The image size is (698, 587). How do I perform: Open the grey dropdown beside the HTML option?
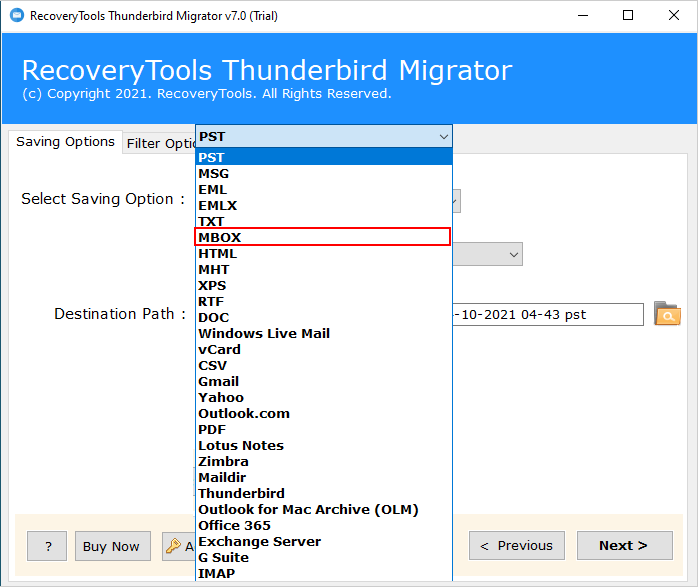coord(487,255)
